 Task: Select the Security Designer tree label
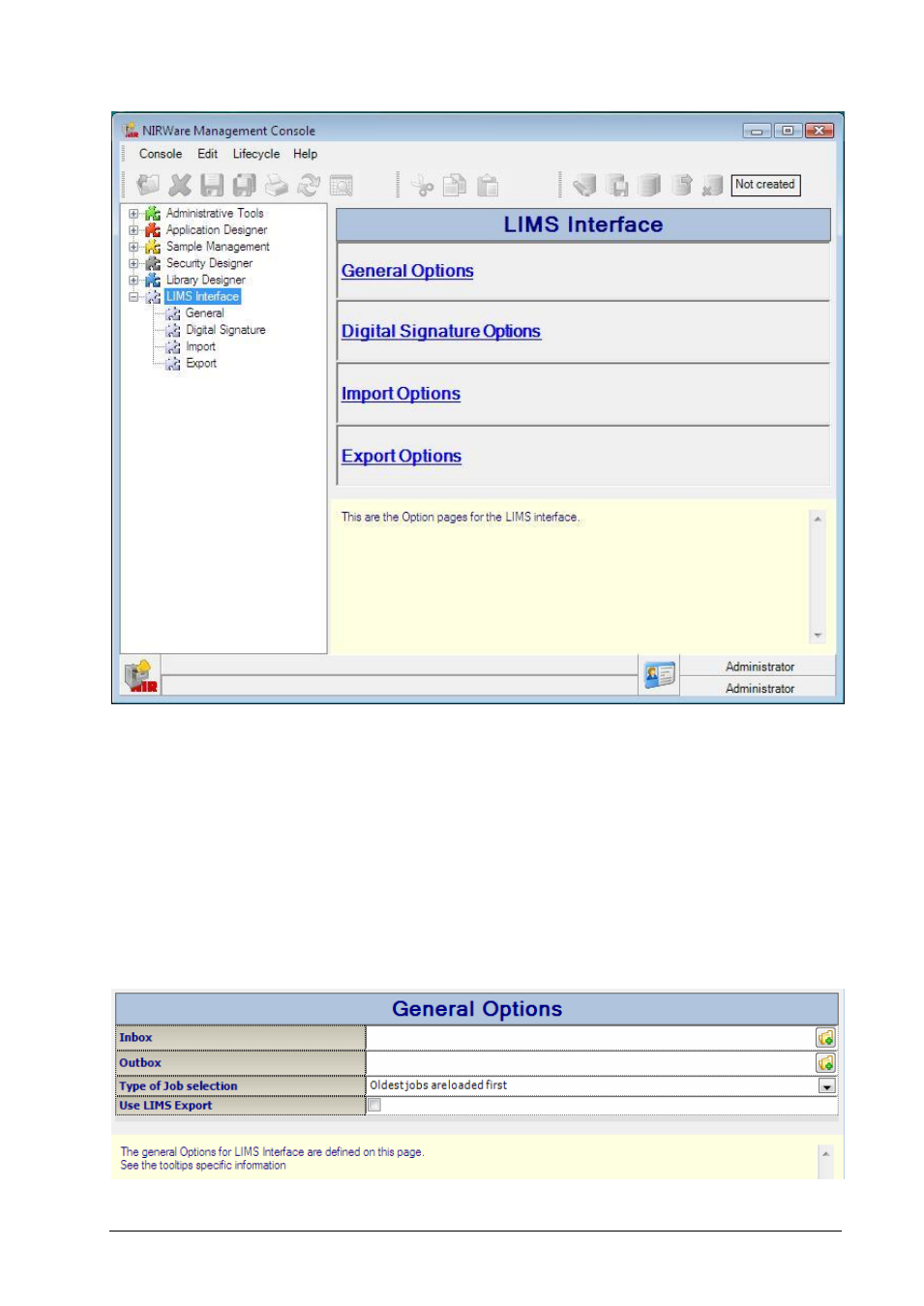tap(209, 263)
